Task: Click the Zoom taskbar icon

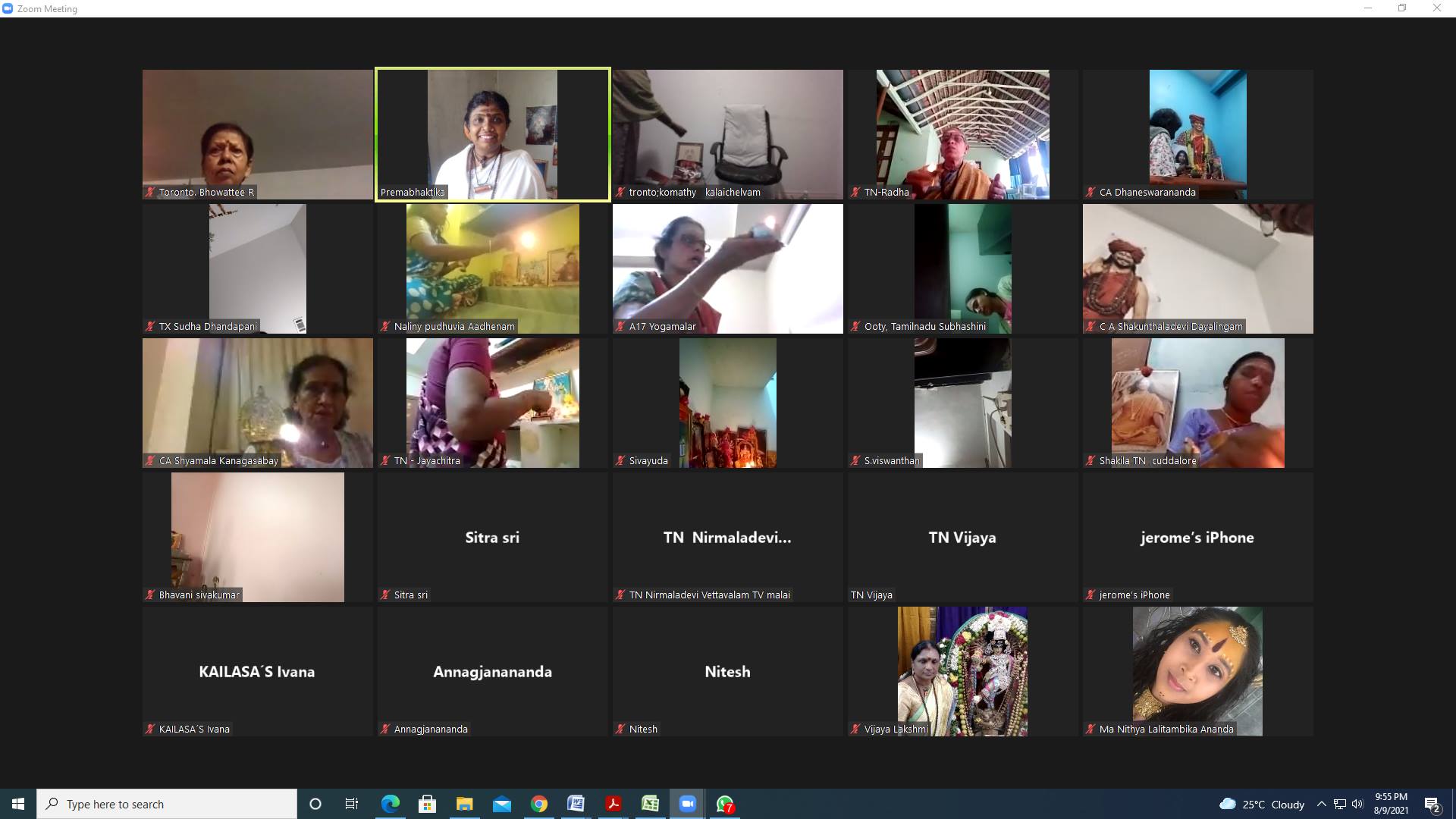Action: pyautogui.click(x=688, y=804)
